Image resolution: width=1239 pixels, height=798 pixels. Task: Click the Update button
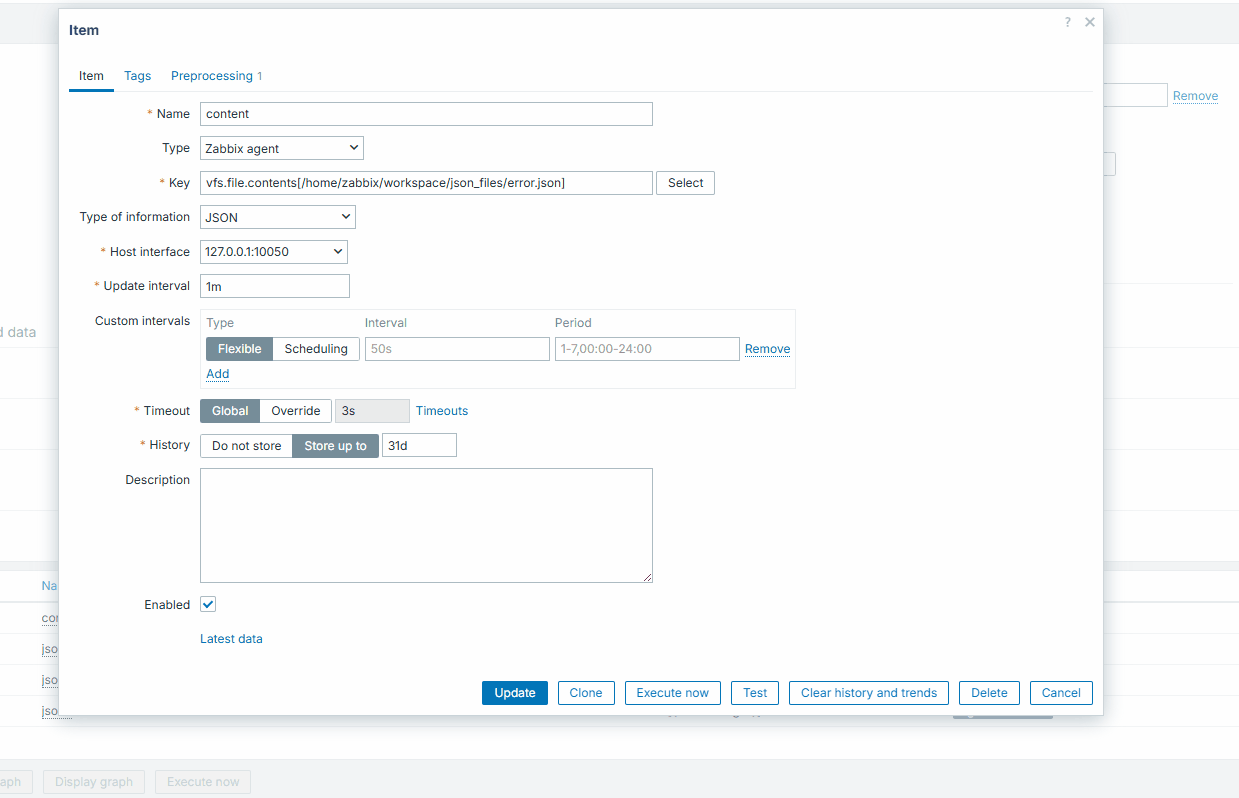pos(515,693)
